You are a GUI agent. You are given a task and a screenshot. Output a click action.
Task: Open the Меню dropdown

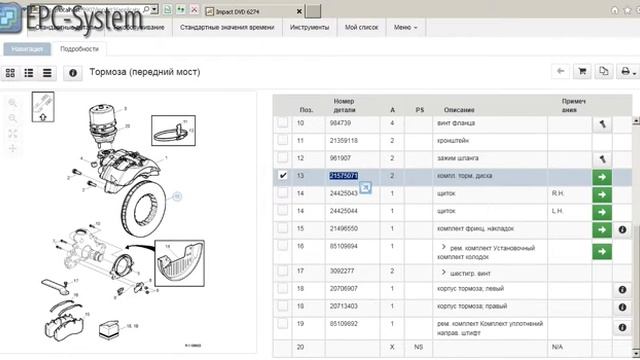[406, 27]
